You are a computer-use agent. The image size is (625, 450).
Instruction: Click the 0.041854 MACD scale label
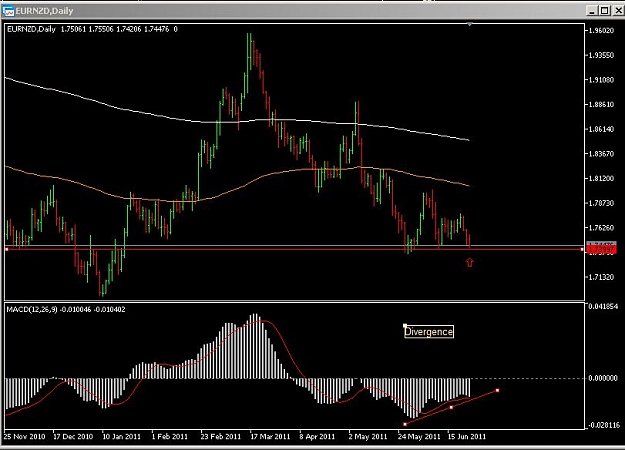[x=603, y=307]
